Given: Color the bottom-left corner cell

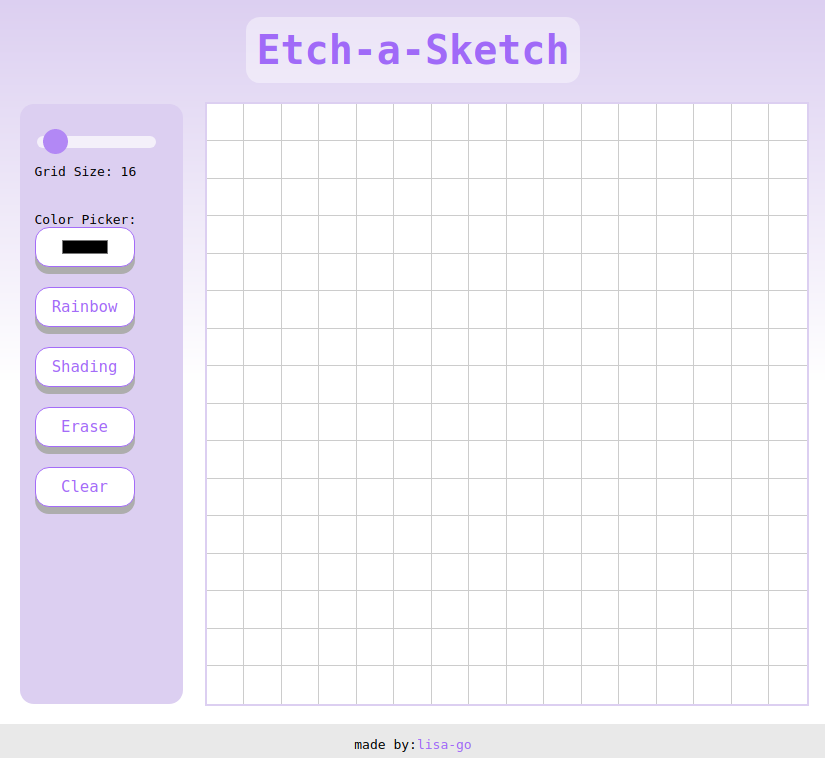Looking at the screenshot, I should tap(224, 684).
